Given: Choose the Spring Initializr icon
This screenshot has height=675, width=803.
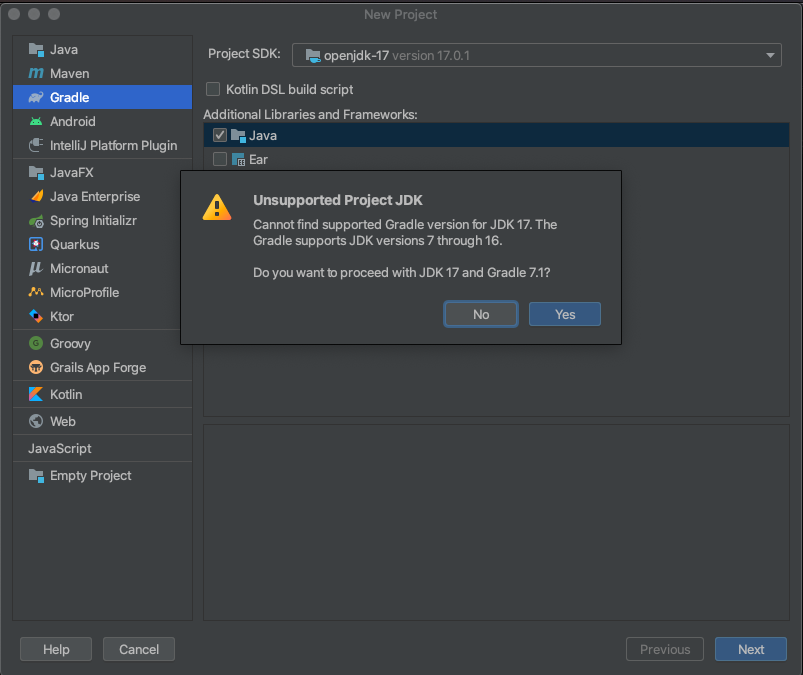Looking at the screenshot, I should tap(36, 221).
